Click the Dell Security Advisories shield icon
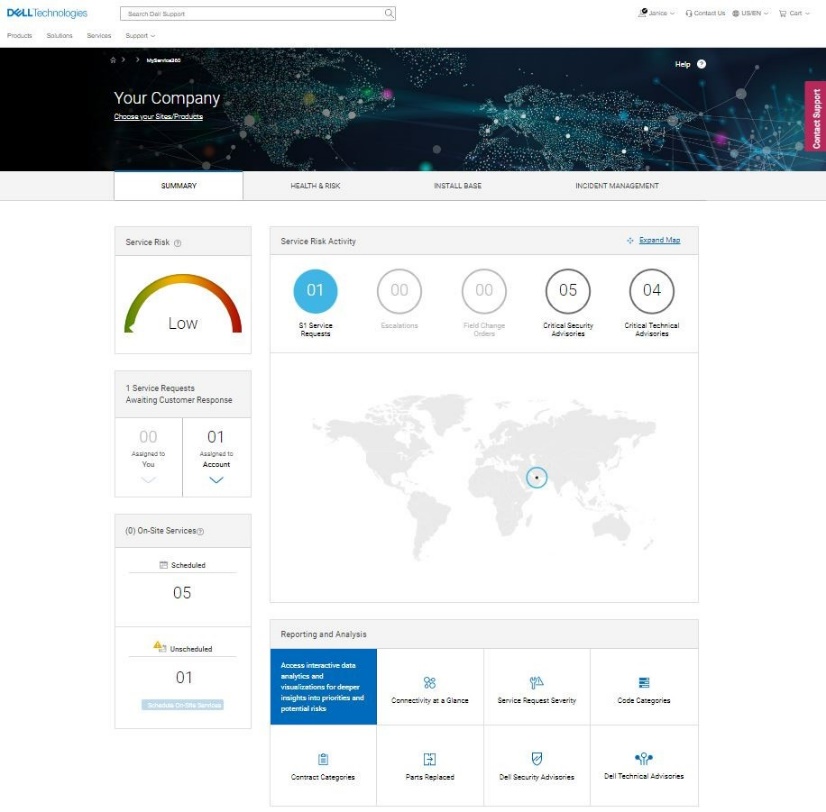The image size is (826, 812). coord(537,759)
